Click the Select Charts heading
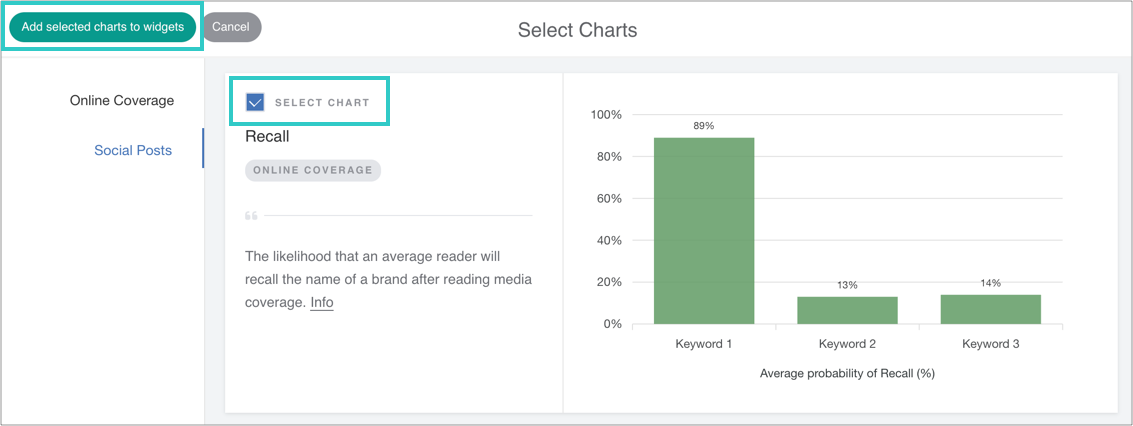This screenshot has height=426, width=1133. pos(577,30)
